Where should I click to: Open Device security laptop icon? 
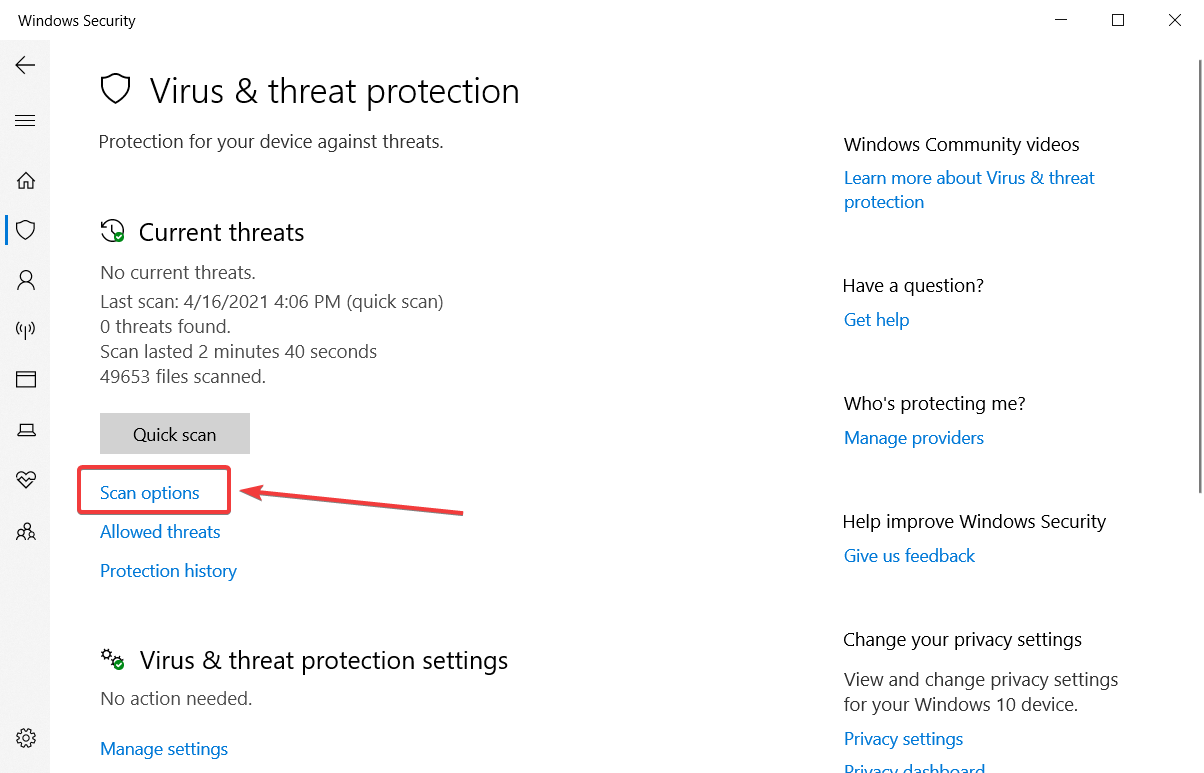pyautogui.click(x=26, y=430)
